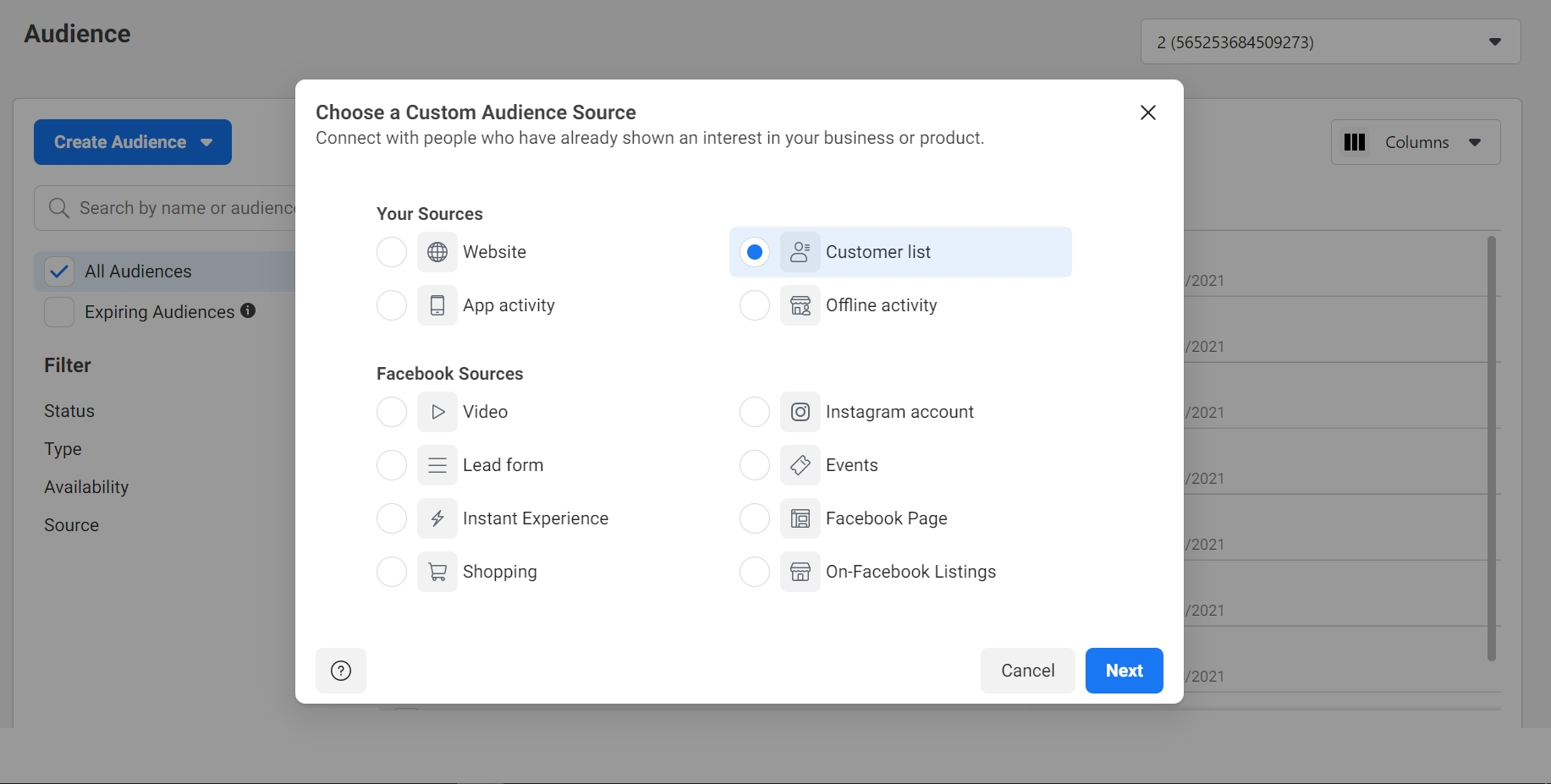Screen dimensions: 1551x784
Task: Expand the Source filter
Action: [x=71, y=525]
